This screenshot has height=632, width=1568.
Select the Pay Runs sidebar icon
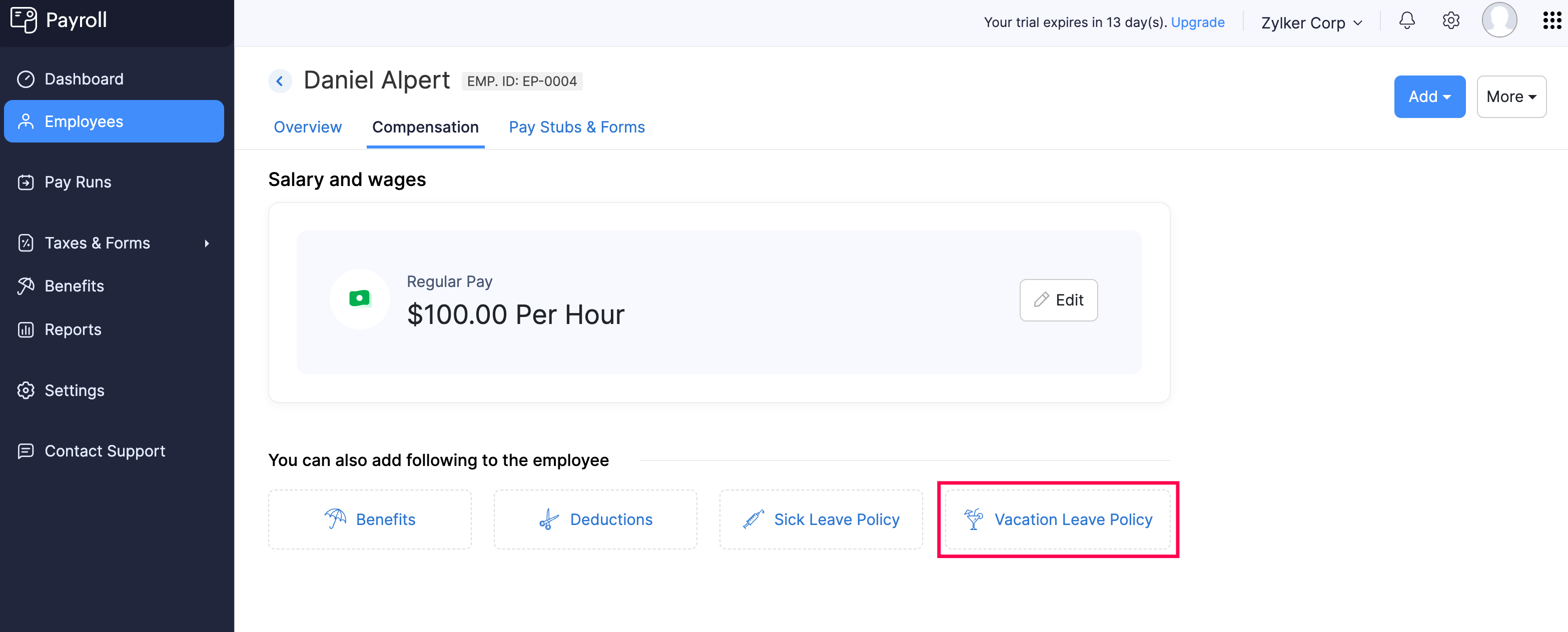click(26, 181)
